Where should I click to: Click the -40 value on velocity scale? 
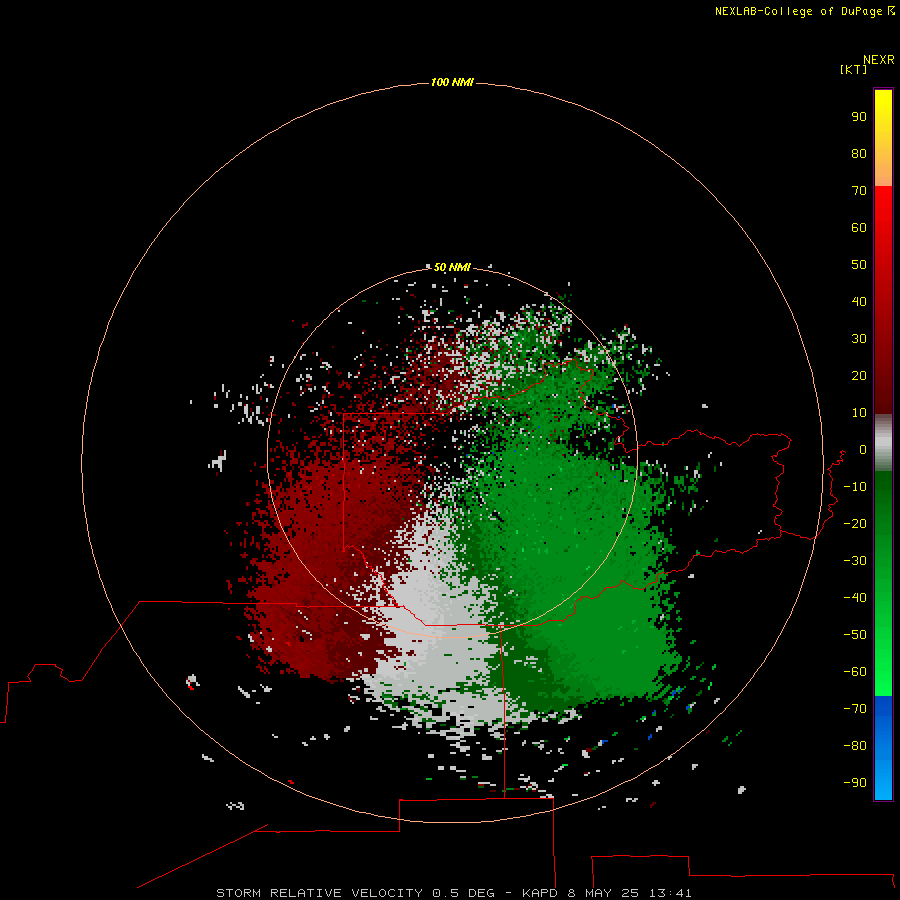[x=855, y=598]
